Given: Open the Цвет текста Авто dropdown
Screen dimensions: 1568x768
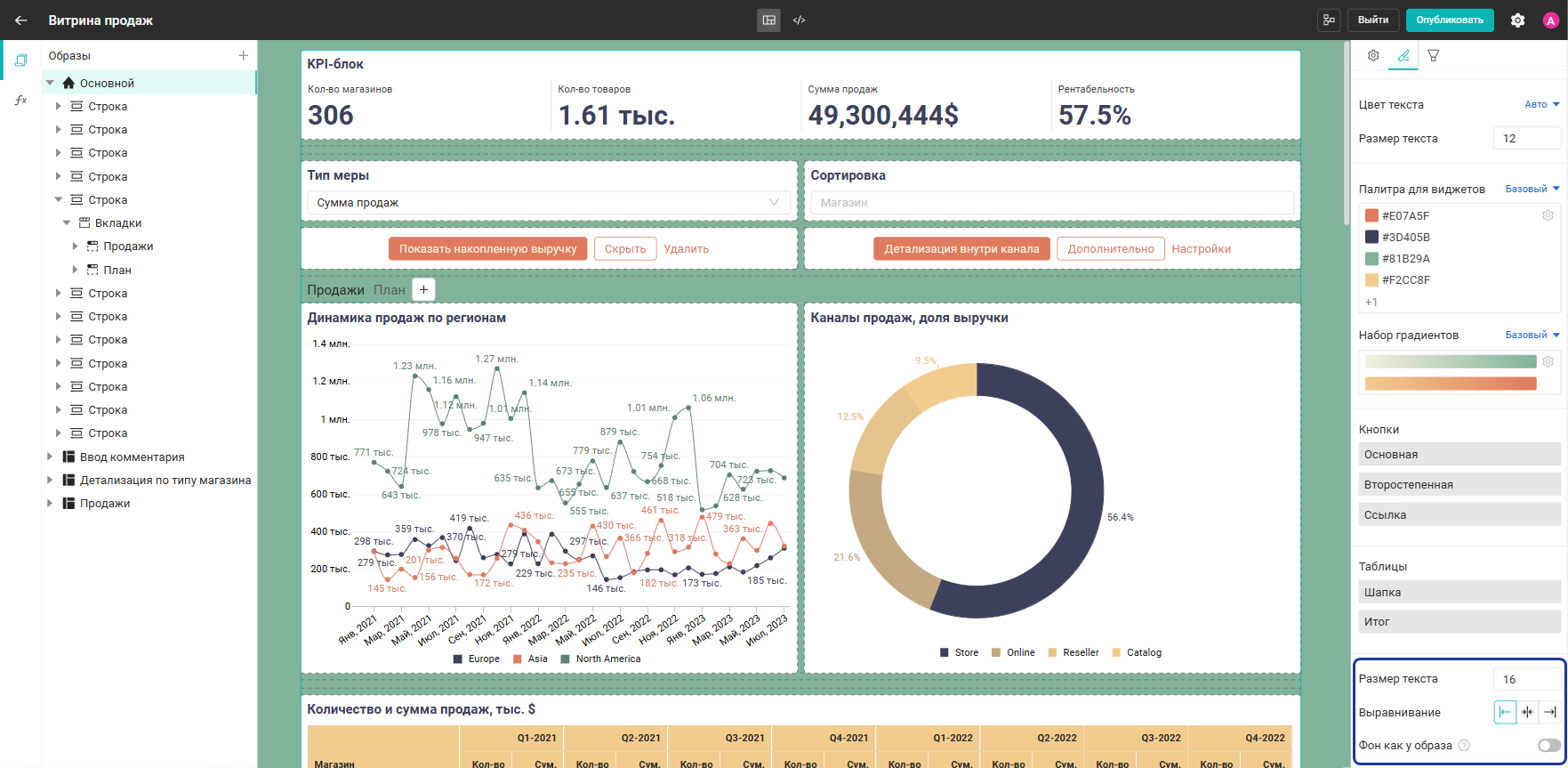Looking at the screenshot, I should click(1542, 104).
